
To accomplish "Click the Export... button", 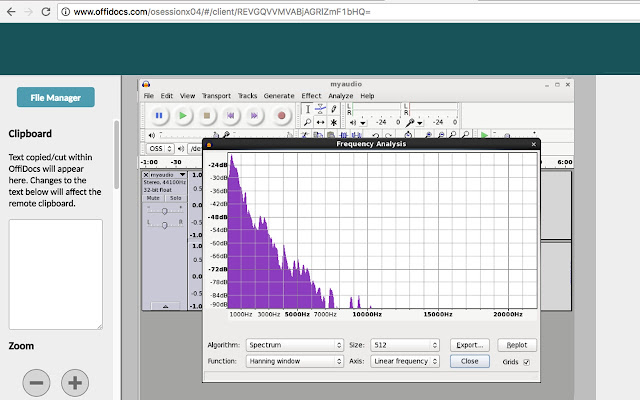I will [x=470, y=345].
